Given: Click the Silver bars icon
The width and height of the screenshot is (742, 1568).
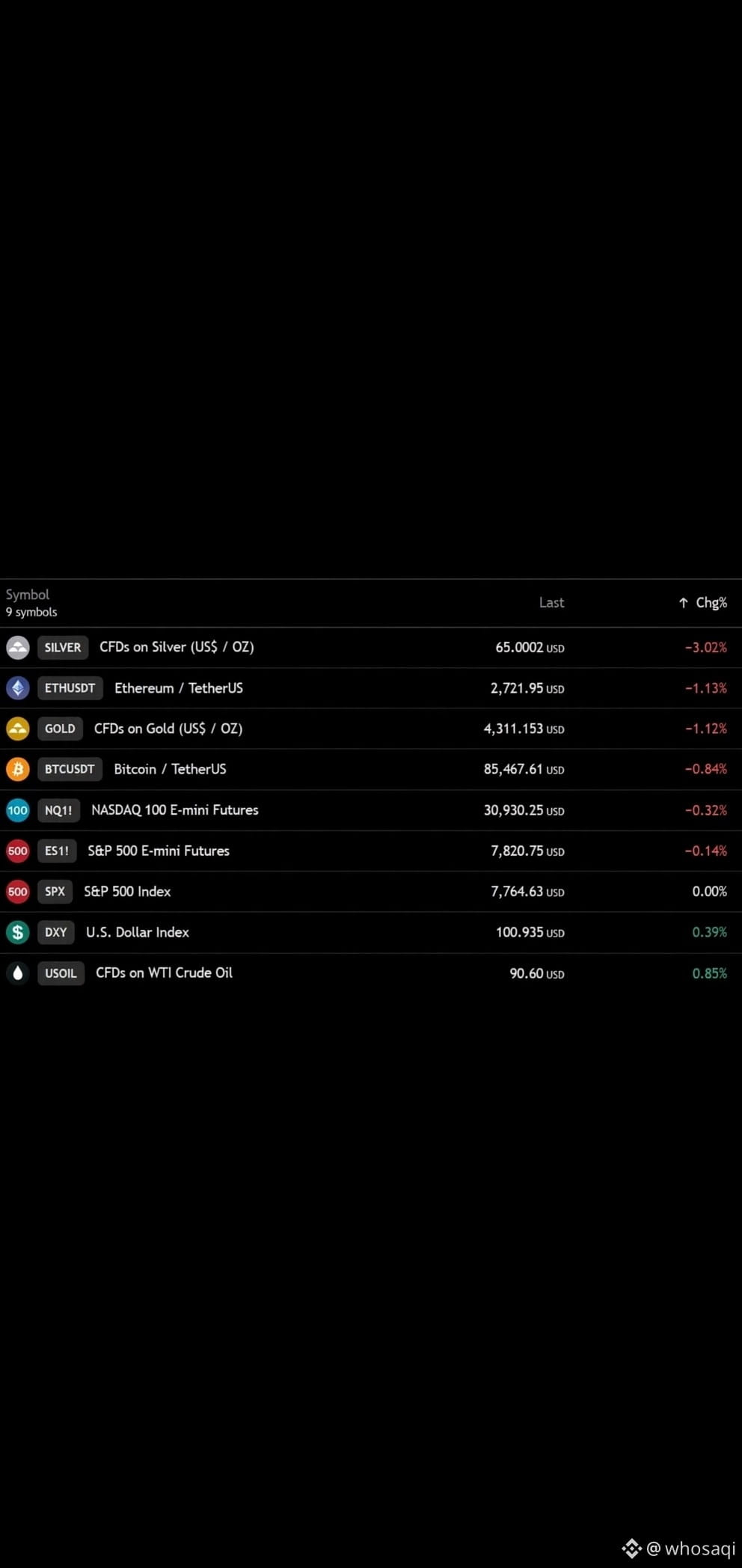Looking at the screenshot, I should 18,647.
